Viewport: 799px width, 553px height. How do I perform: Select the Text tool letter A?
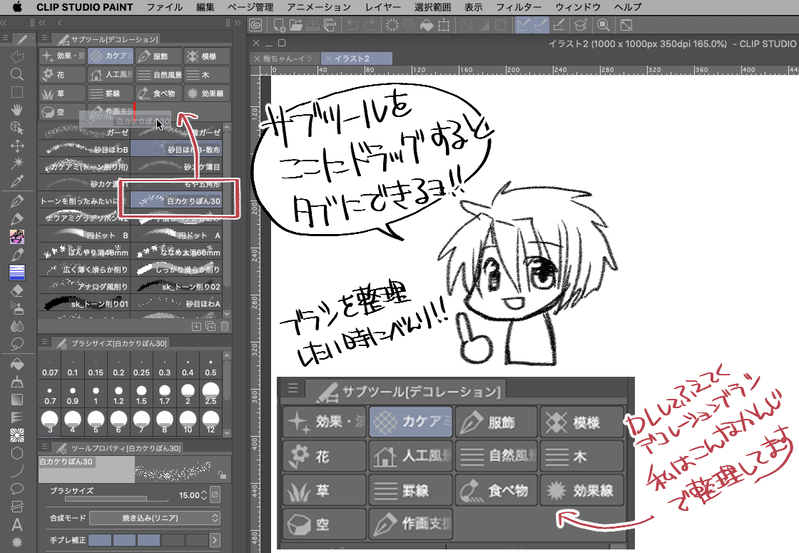(x=17, y=524)
